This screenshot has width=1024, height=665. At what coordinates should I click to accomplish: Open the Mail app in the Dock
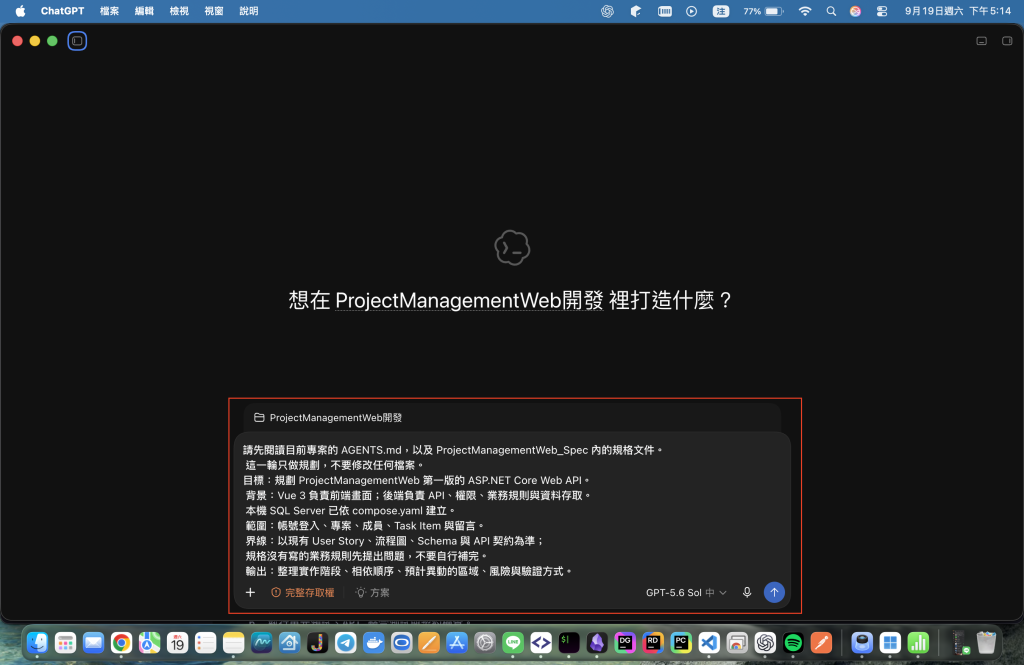(93, 643)
